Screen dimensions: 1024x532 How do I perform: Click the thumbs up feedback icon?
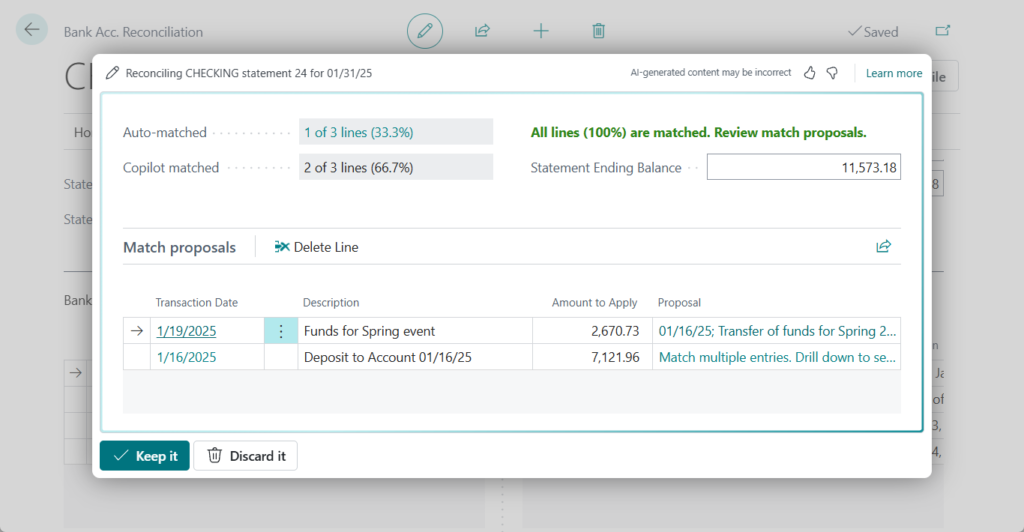coord(810,73)
